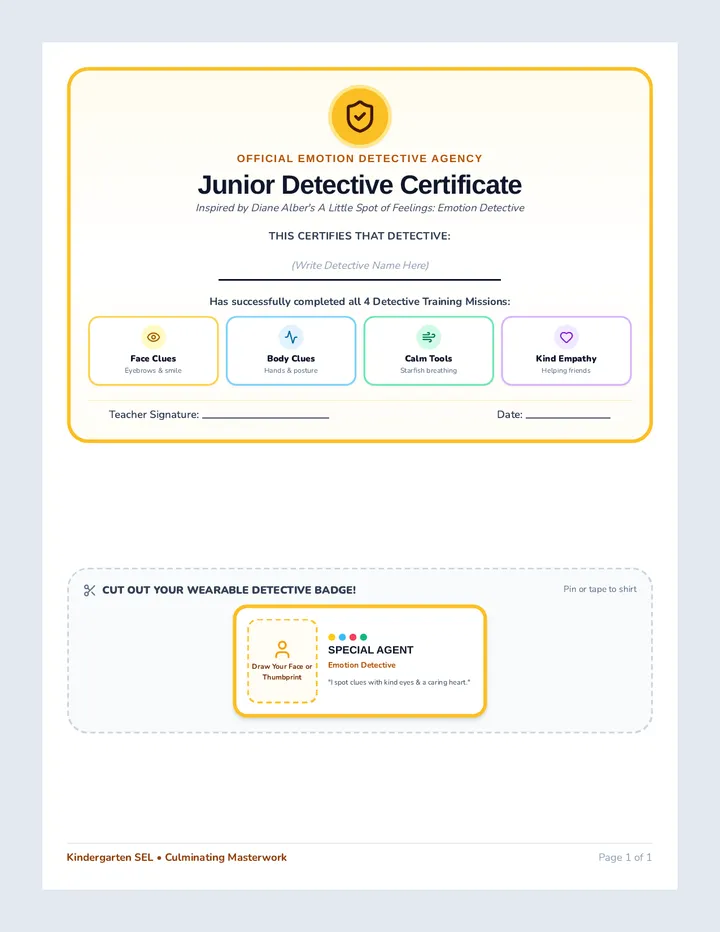Click the blue dot on the badge
The image size is (720, 932).
coord(342,637)
